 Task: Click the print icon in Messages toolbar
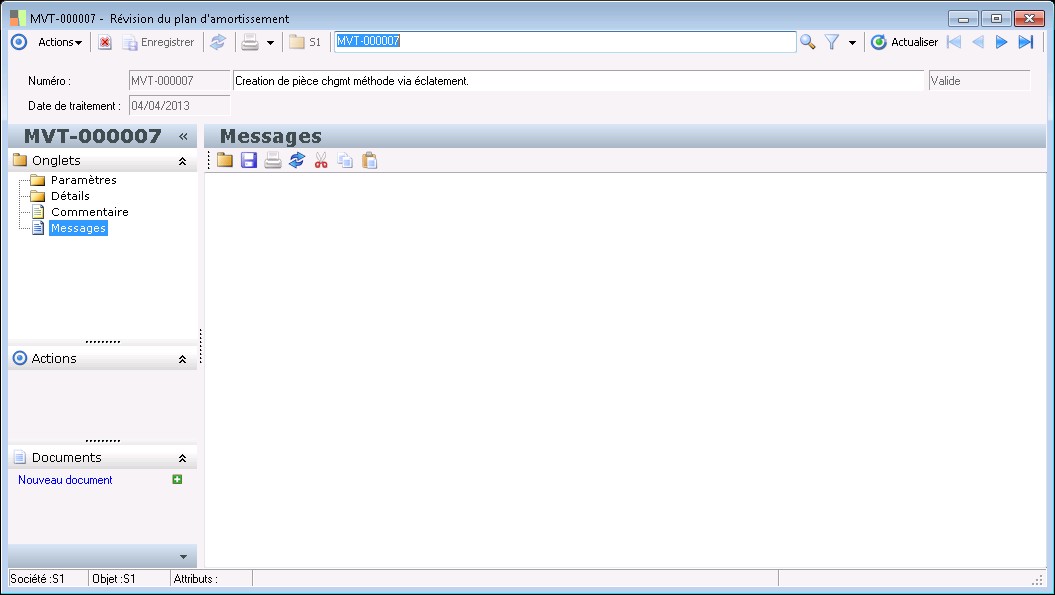tap(272, 160)
